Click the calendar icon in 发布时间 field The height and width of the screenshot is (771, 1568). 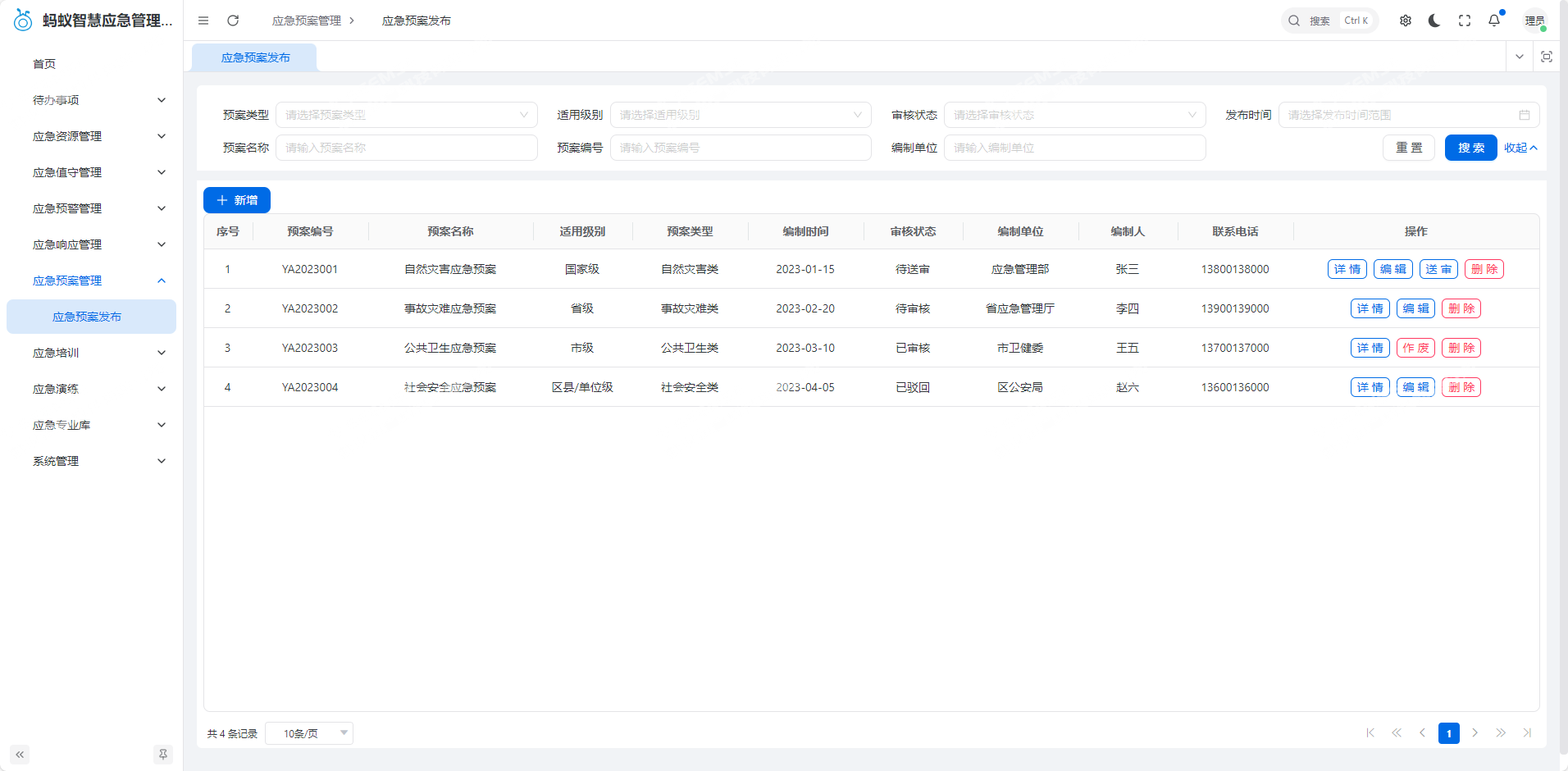[1525, 115]
